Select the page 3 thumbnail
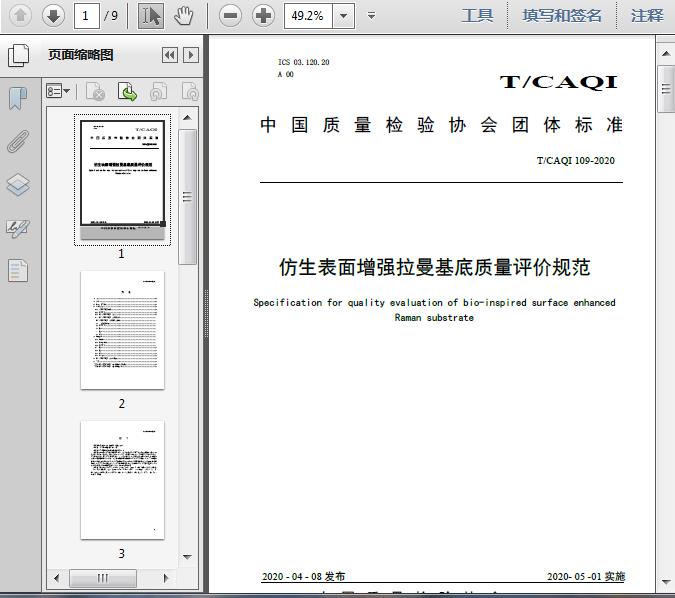This screenshot has width=675, height=598. click(122, 480)
